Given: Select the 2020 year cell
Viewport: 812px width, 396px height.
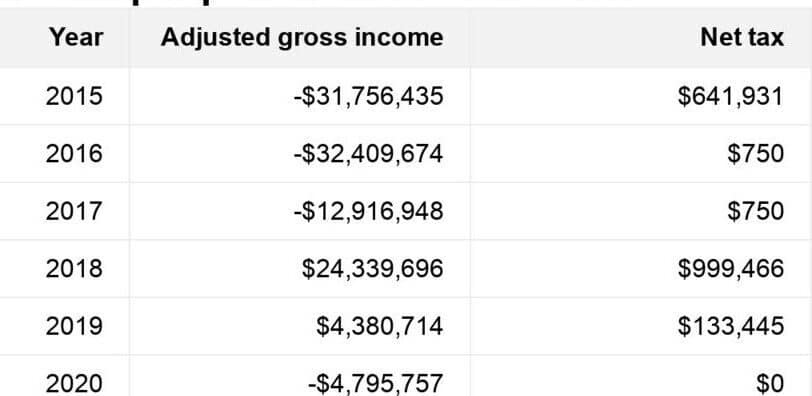Looking at the screenshot, I should (74, 384).
